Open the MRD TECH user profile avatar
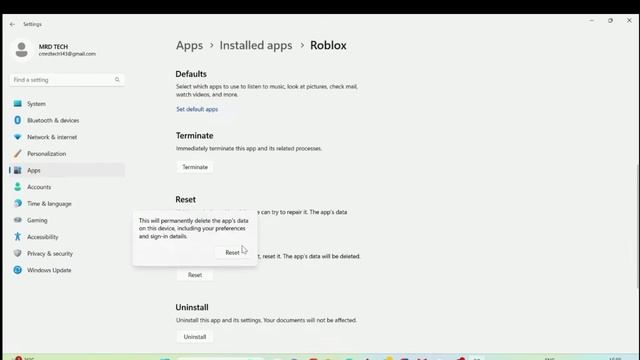 pyautogui.click(x=22, y=50)
